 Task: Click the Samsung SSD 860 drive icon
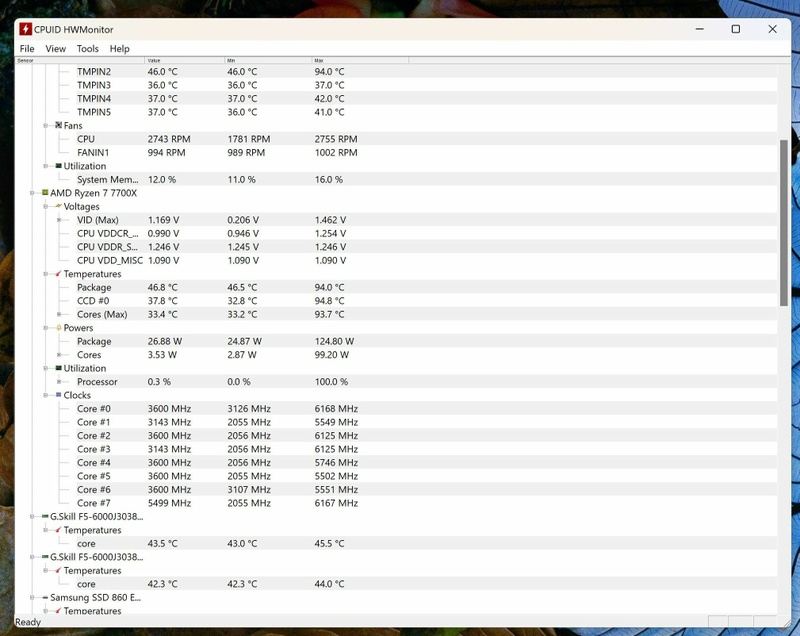45,597
